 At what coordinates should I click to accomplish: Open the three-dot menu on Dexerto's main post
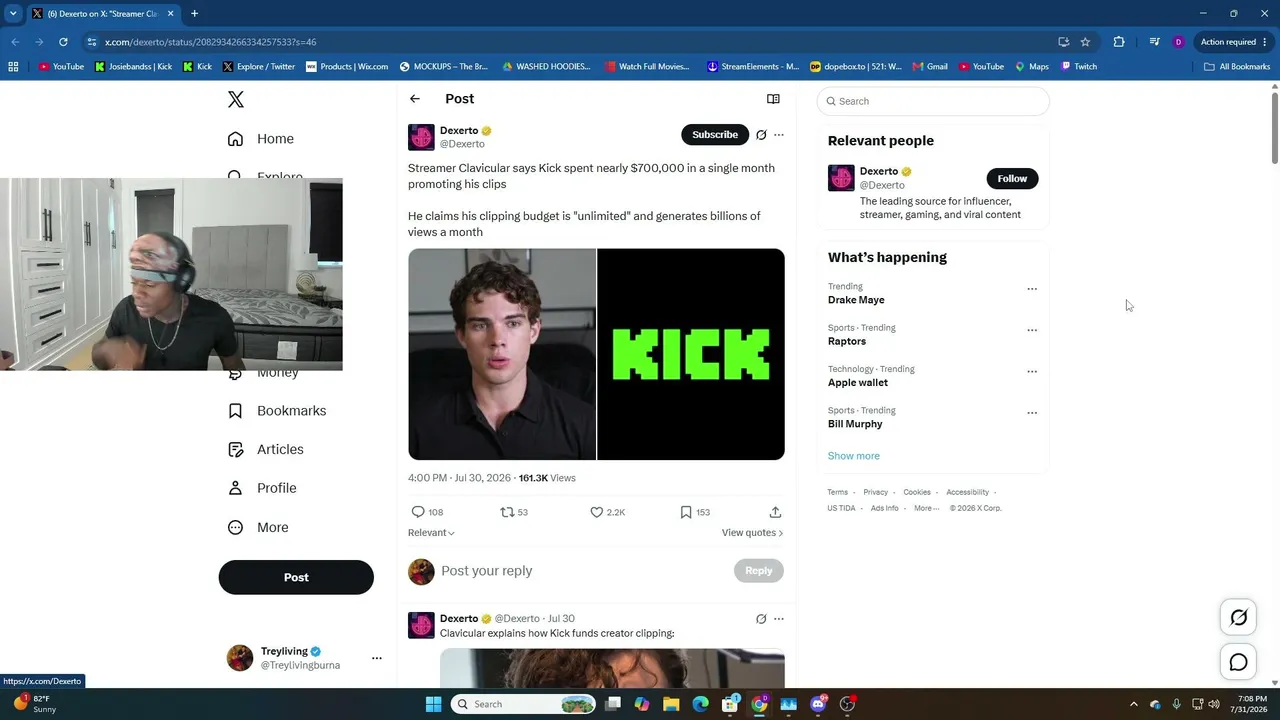pyautogui.click(x=779, y=135)
